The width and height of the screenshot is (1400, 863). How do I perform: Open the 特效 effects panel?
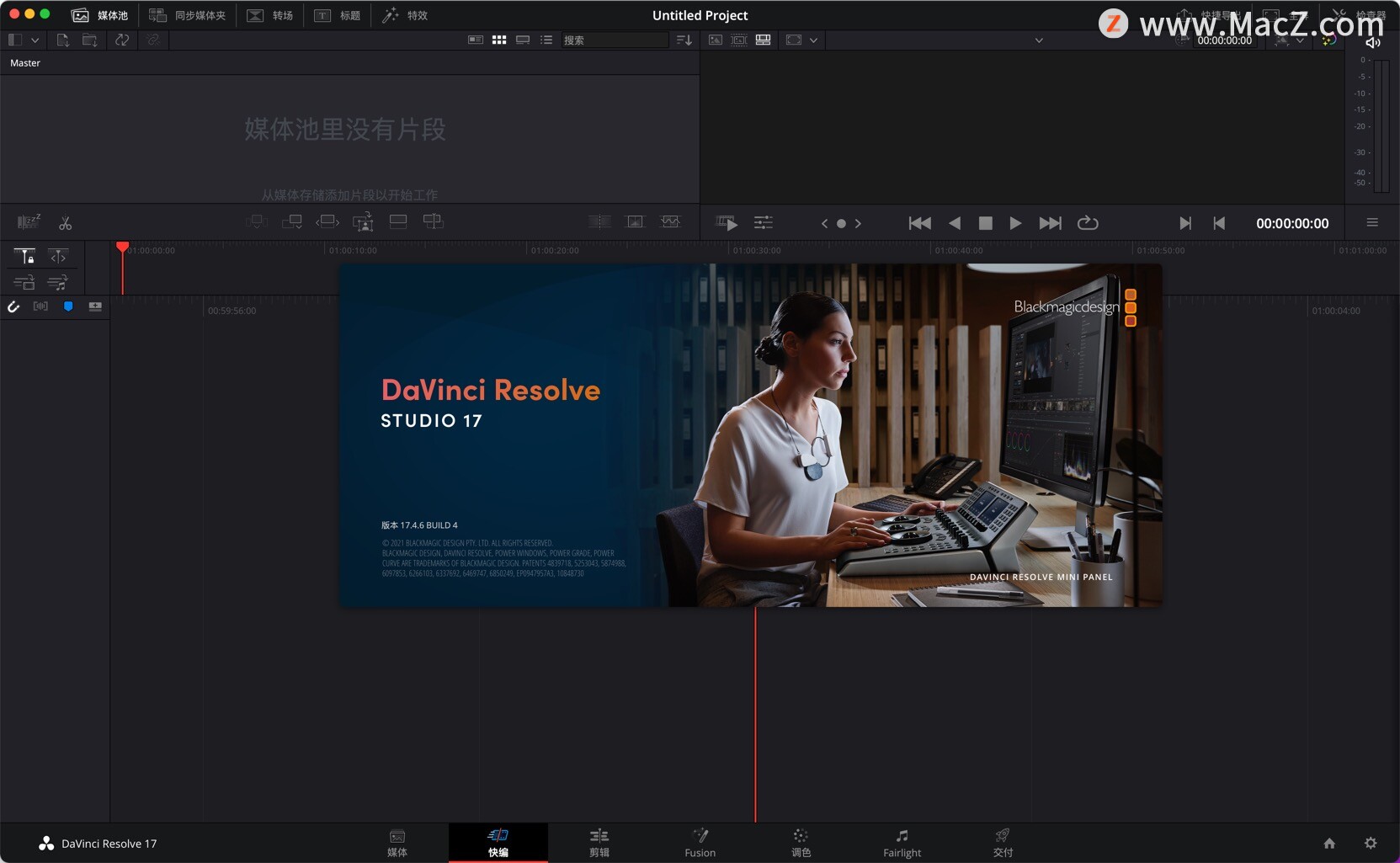click(404, 15)
